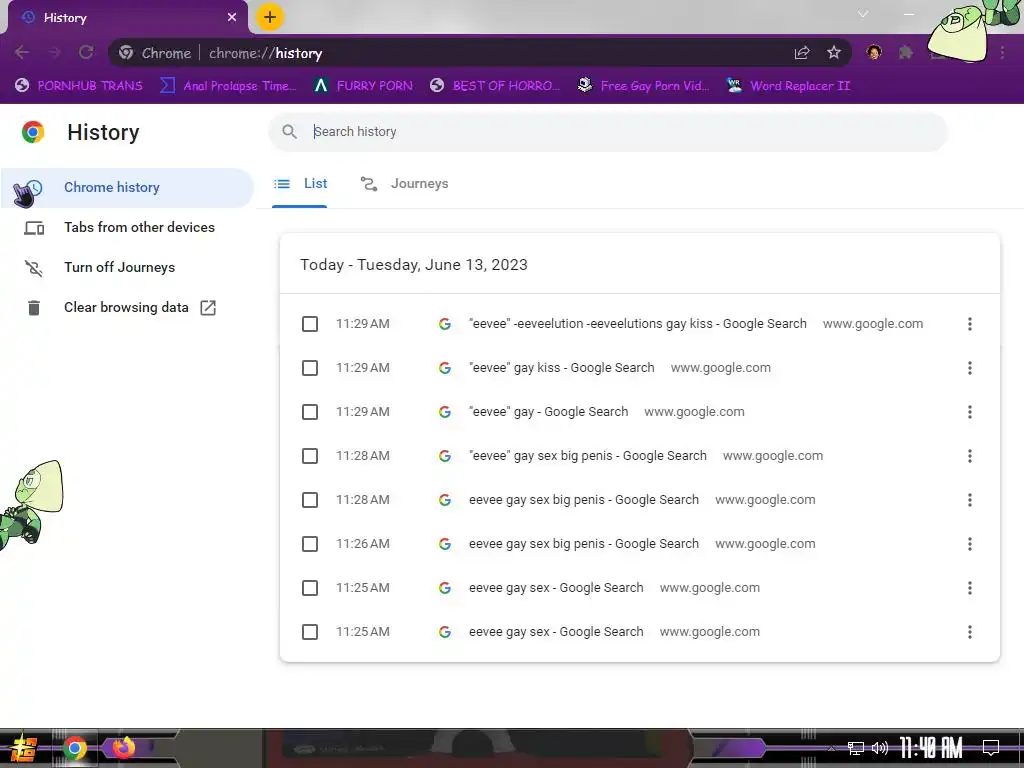Open Firefox from the taskbar

123,747
